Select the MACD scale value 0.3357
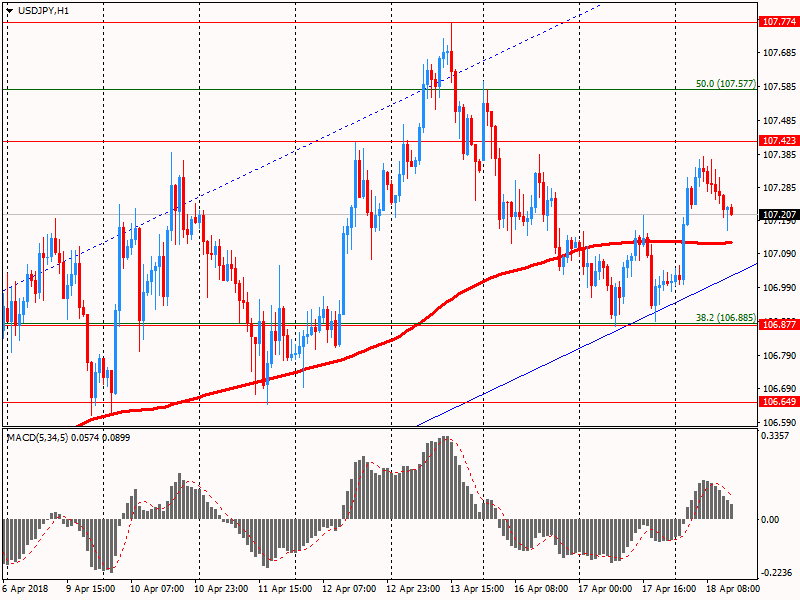800x600 pixels. tap(775, 436)
